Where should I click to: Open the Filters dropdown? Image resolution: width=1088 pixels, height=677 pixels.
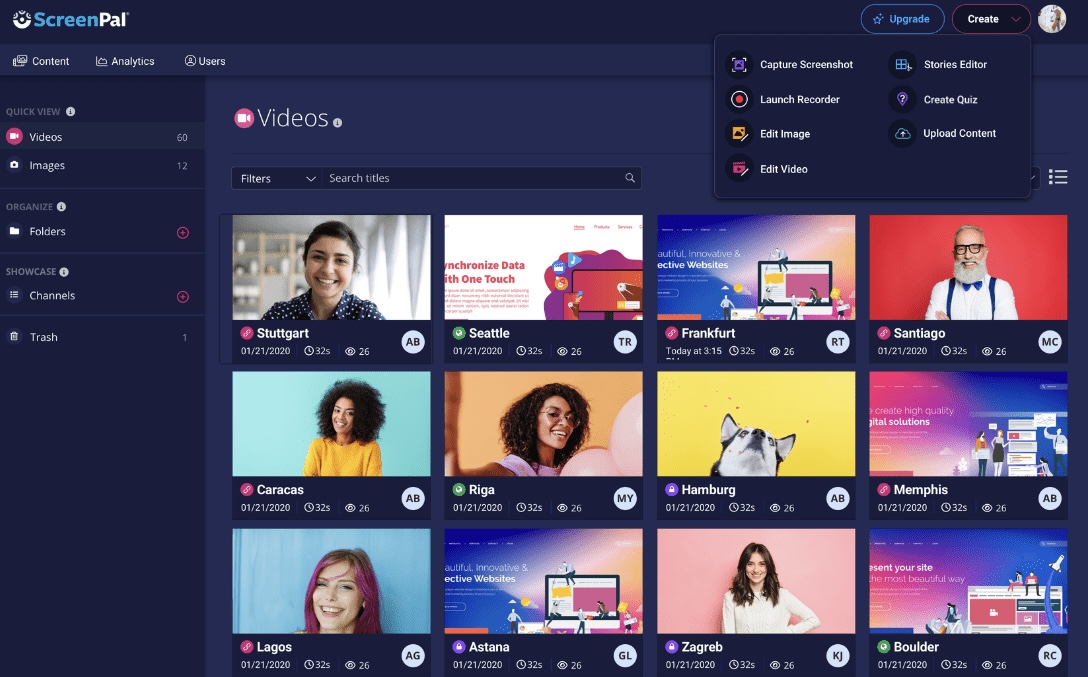click(276, 178)
